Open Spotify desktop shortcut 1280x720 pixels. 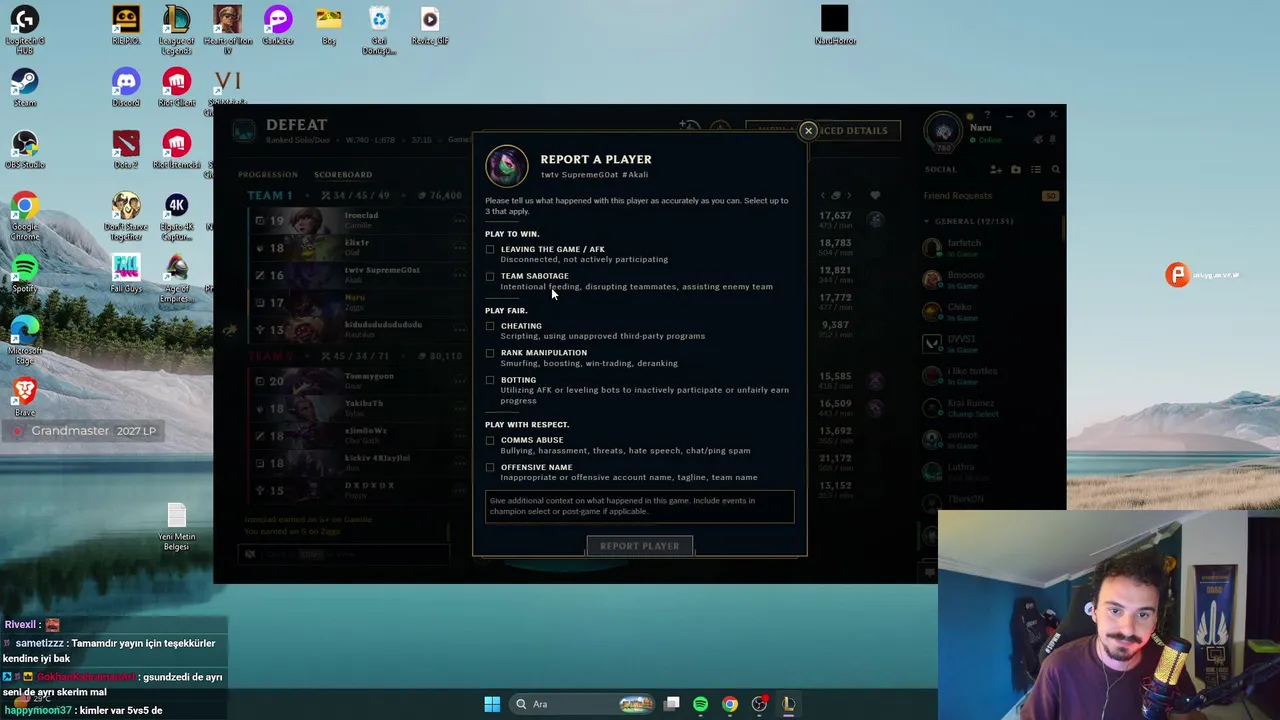(x=24, y=273)
